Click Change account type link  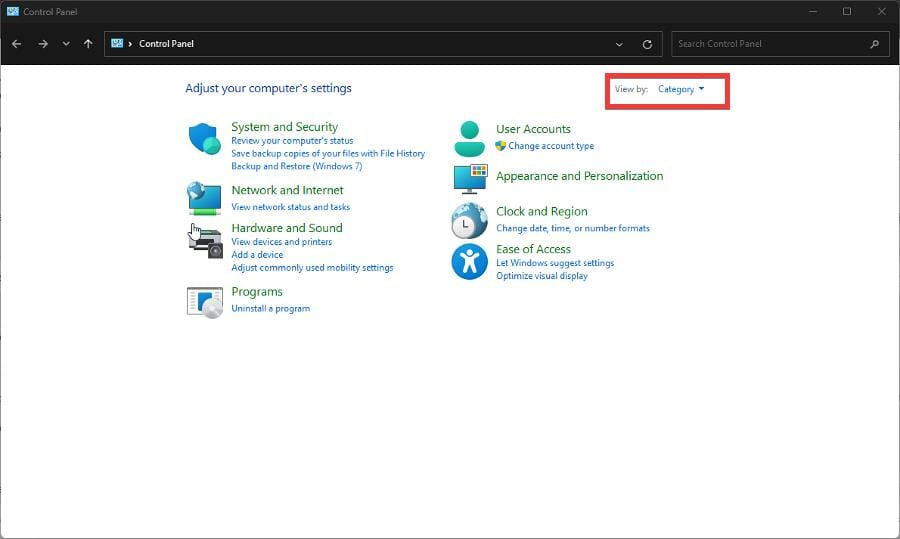click(551, 146)
